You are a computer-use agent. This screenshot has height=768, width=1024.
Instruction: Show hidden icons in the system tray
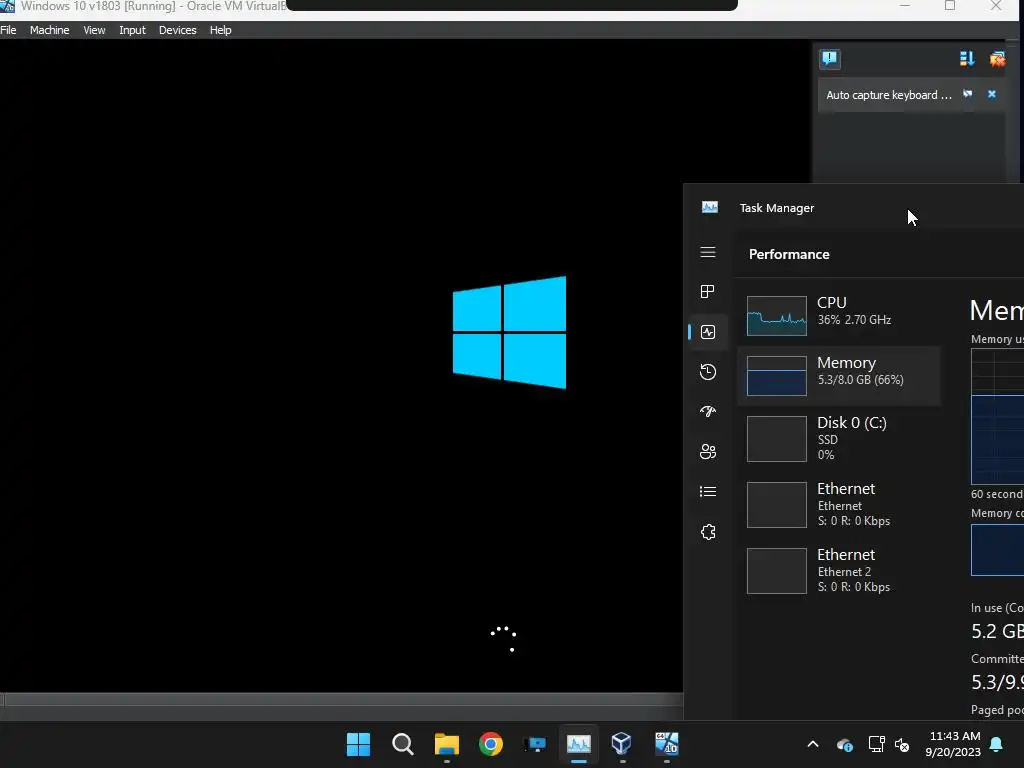(x=813, y=744)
